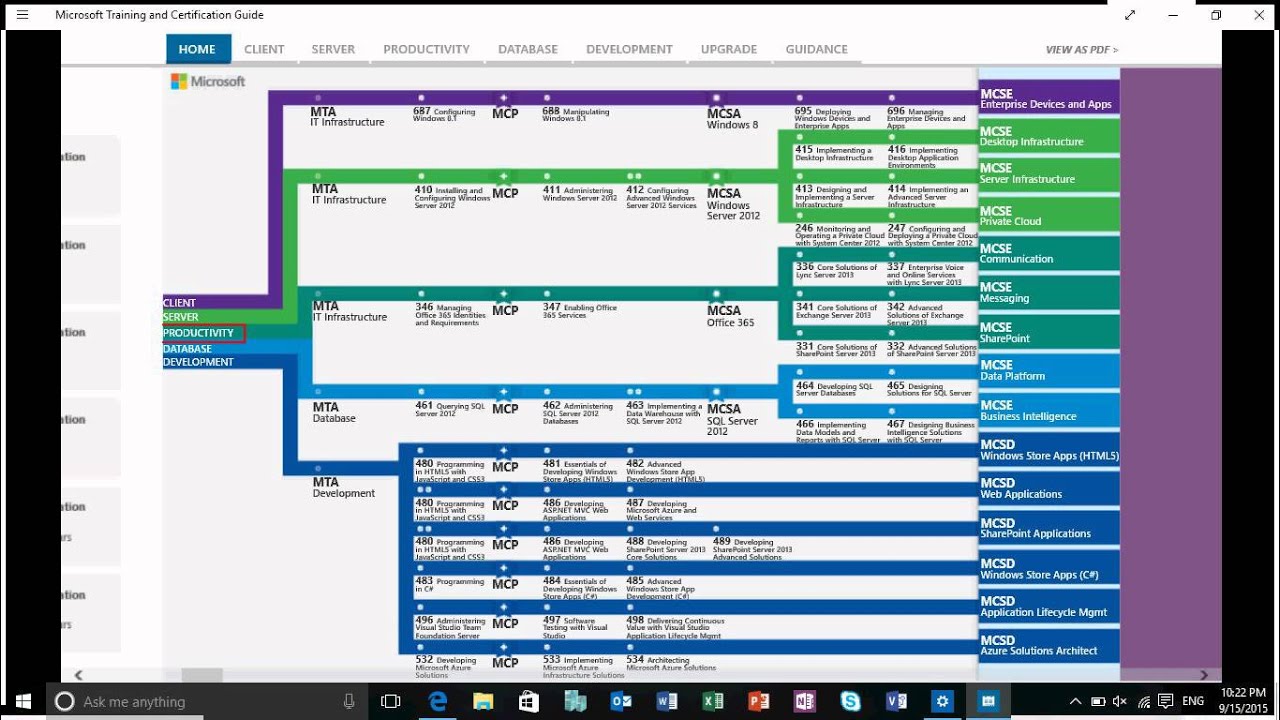Click the VIEW AS PDF link
1280x720 pixels.
coord(1082,49)
